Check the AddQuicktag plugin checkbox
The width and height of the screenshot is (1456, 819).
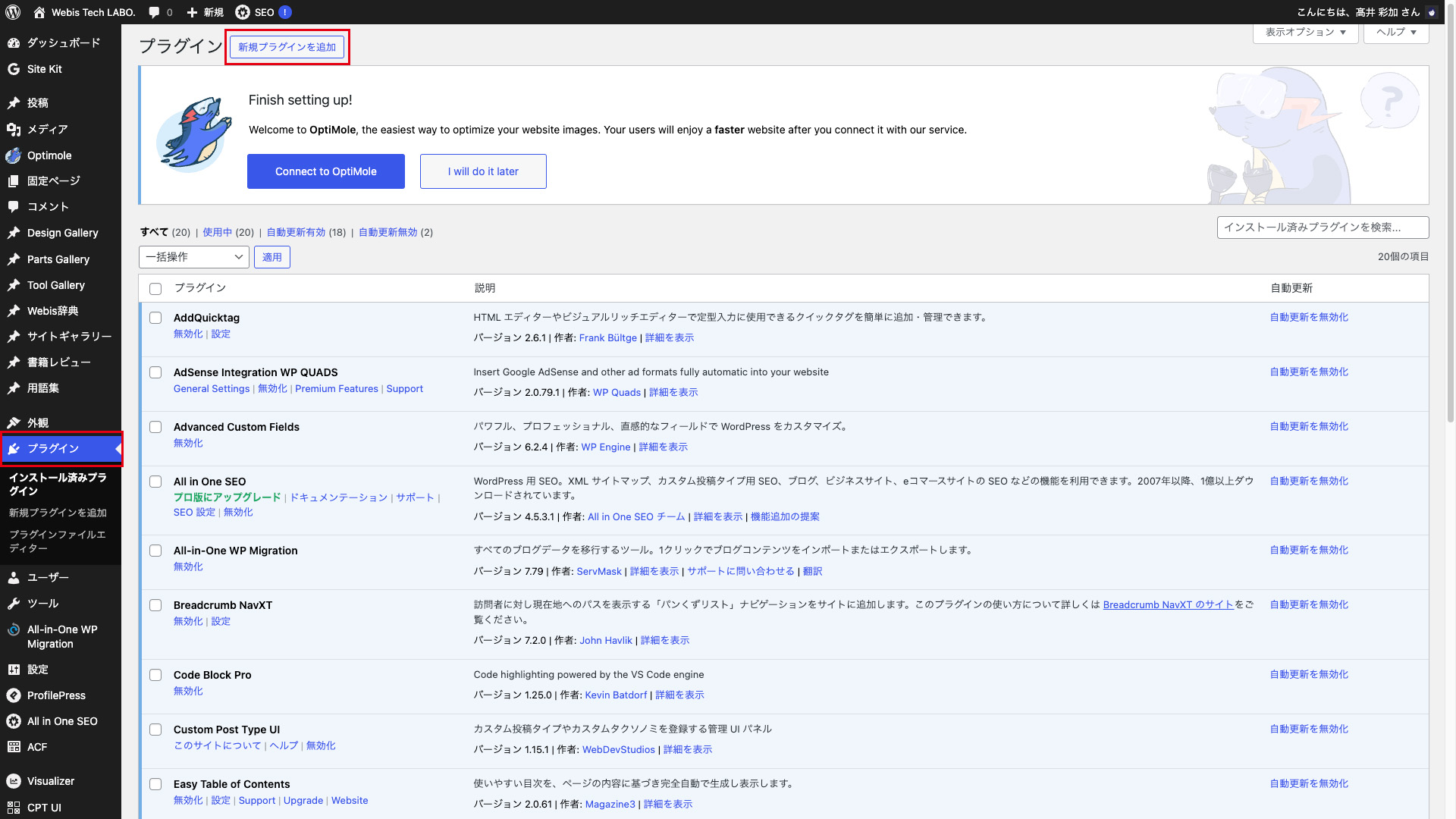155,318
